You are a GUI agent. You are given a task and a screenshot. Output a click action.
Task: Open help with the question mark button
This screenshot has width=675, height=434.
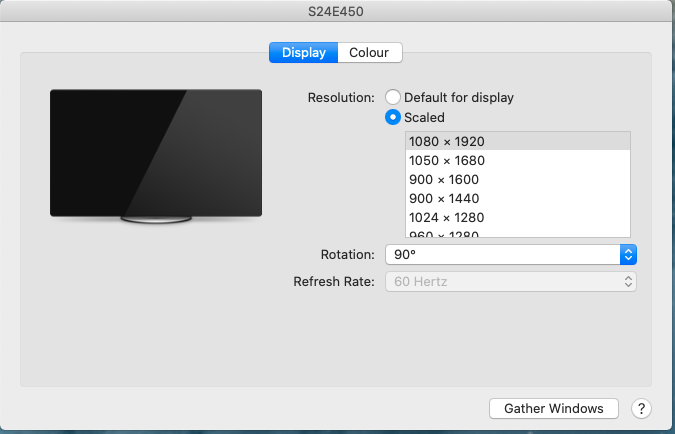click(x=641, y=408)
